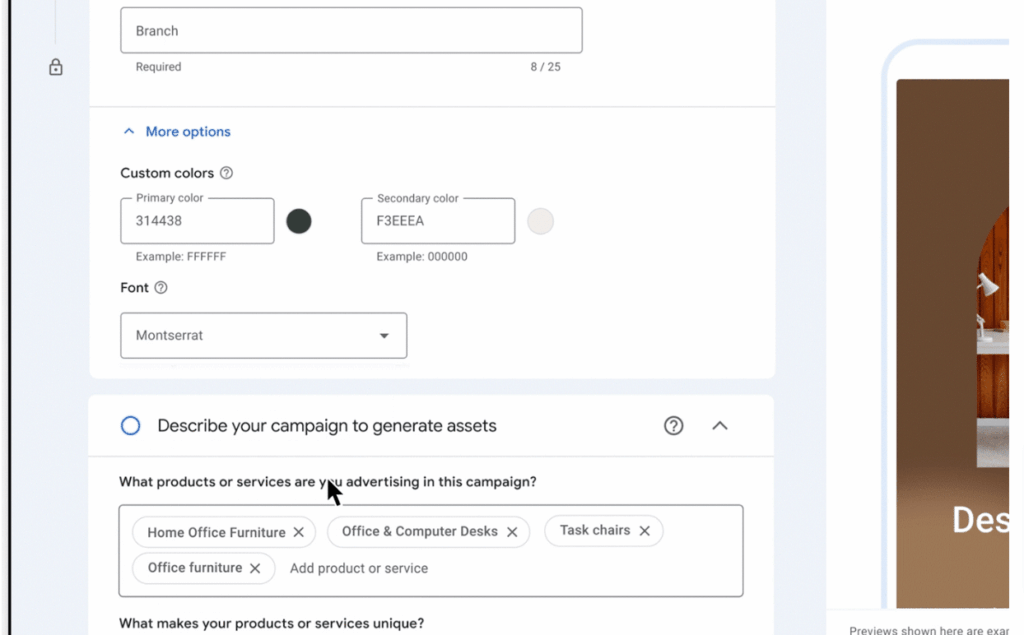Select the Describe your campaign step circle
This screenshot has width=1024, height=635.
click(x=131, y=426)
